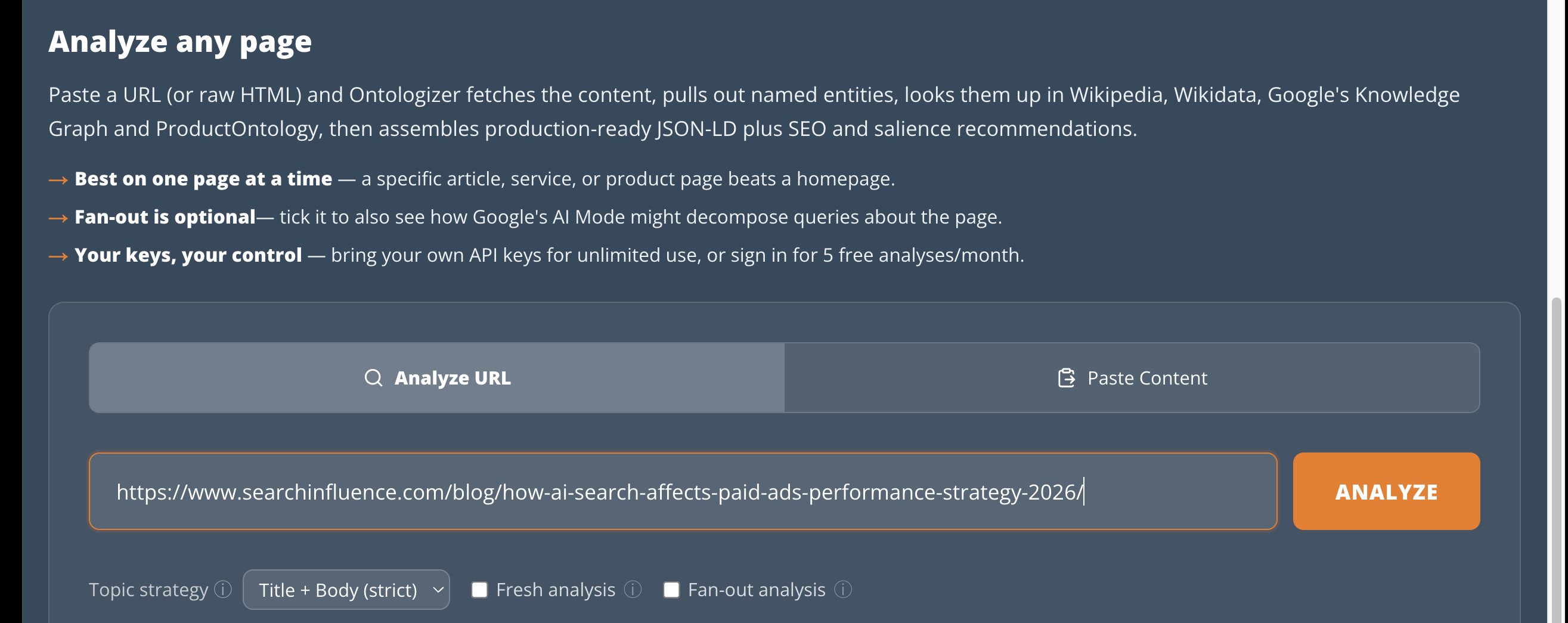Image resolution: width=1568 pixels, height=623 pixels.
Task: Switch to the Analyze URL tab
Action: pyautogui.click(x=436, y=378)
